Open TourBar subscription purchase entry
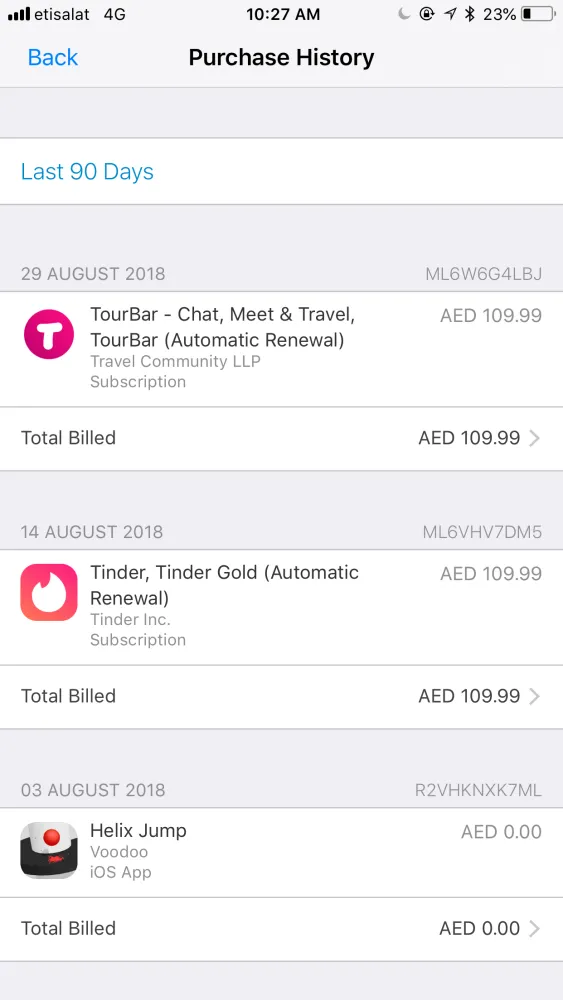The height and width of the screenshot is (1000, 563). tap(281, 349)
